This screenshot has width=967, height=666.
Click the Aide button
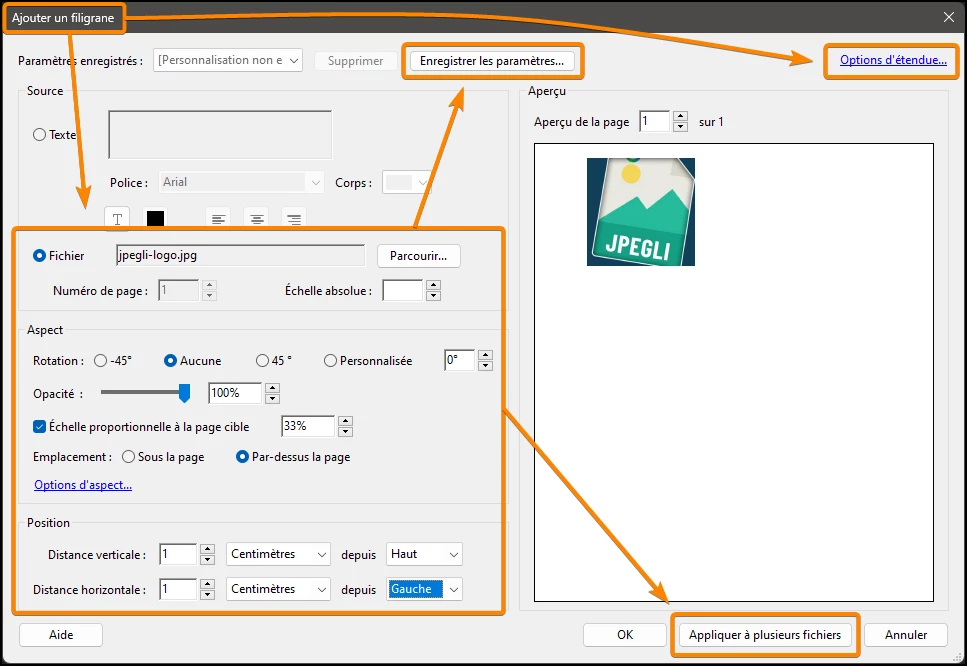click(x=61, y=635)
